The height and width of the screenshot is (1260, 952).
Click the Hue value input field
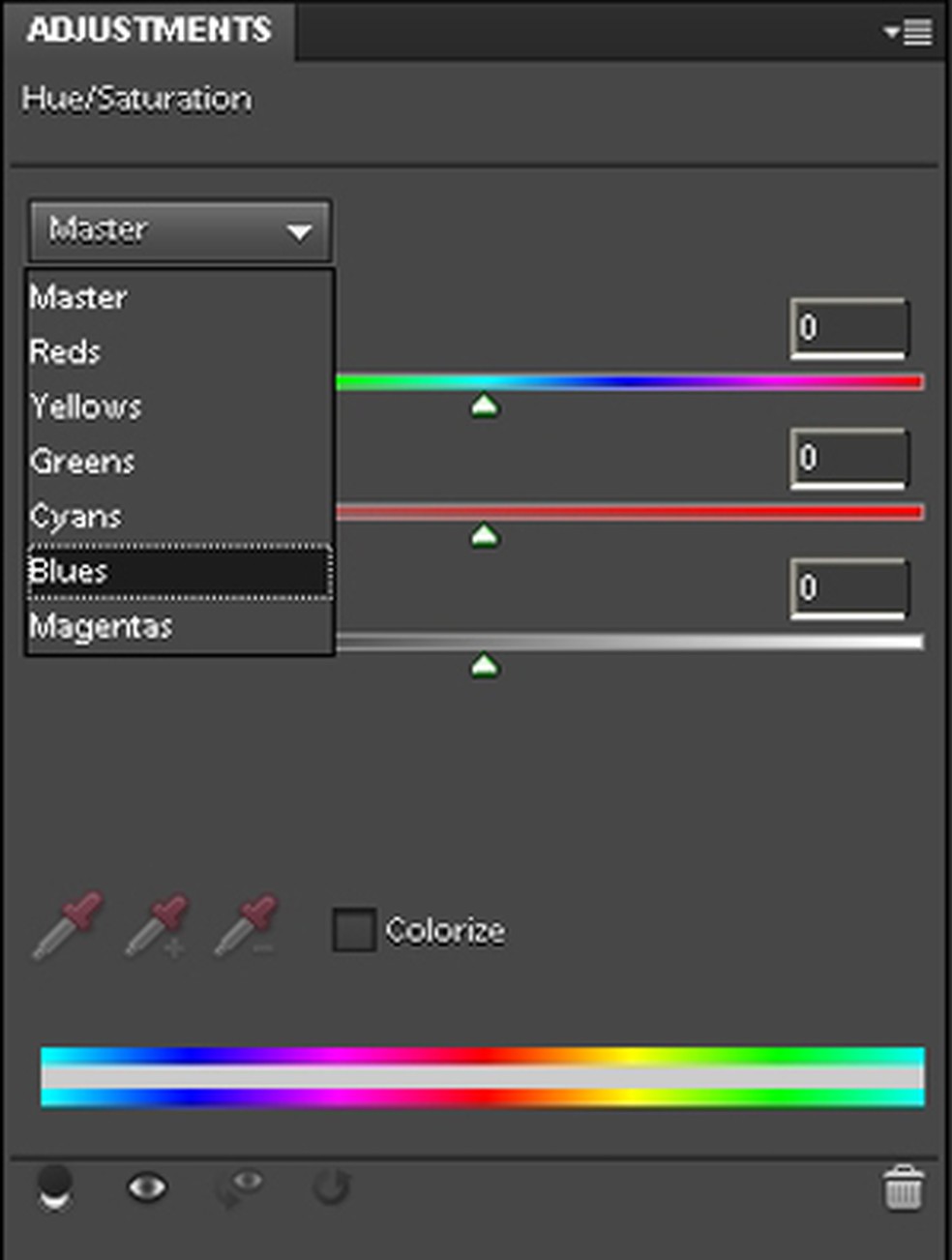848,328
